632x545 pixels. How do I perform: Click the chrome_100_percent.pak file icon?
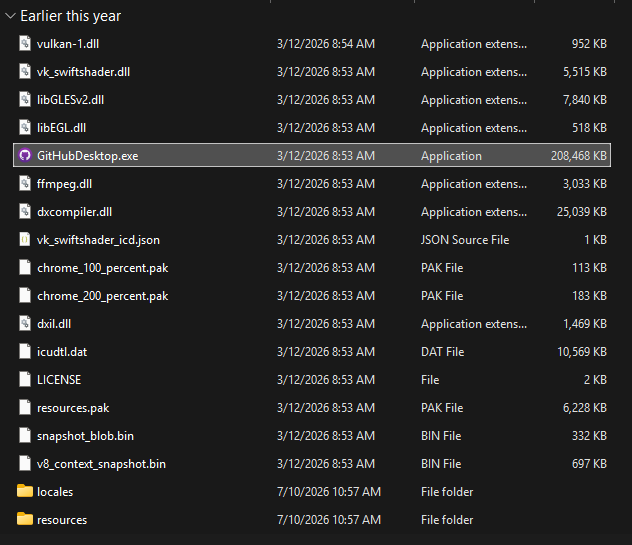[x=25, y=268]
